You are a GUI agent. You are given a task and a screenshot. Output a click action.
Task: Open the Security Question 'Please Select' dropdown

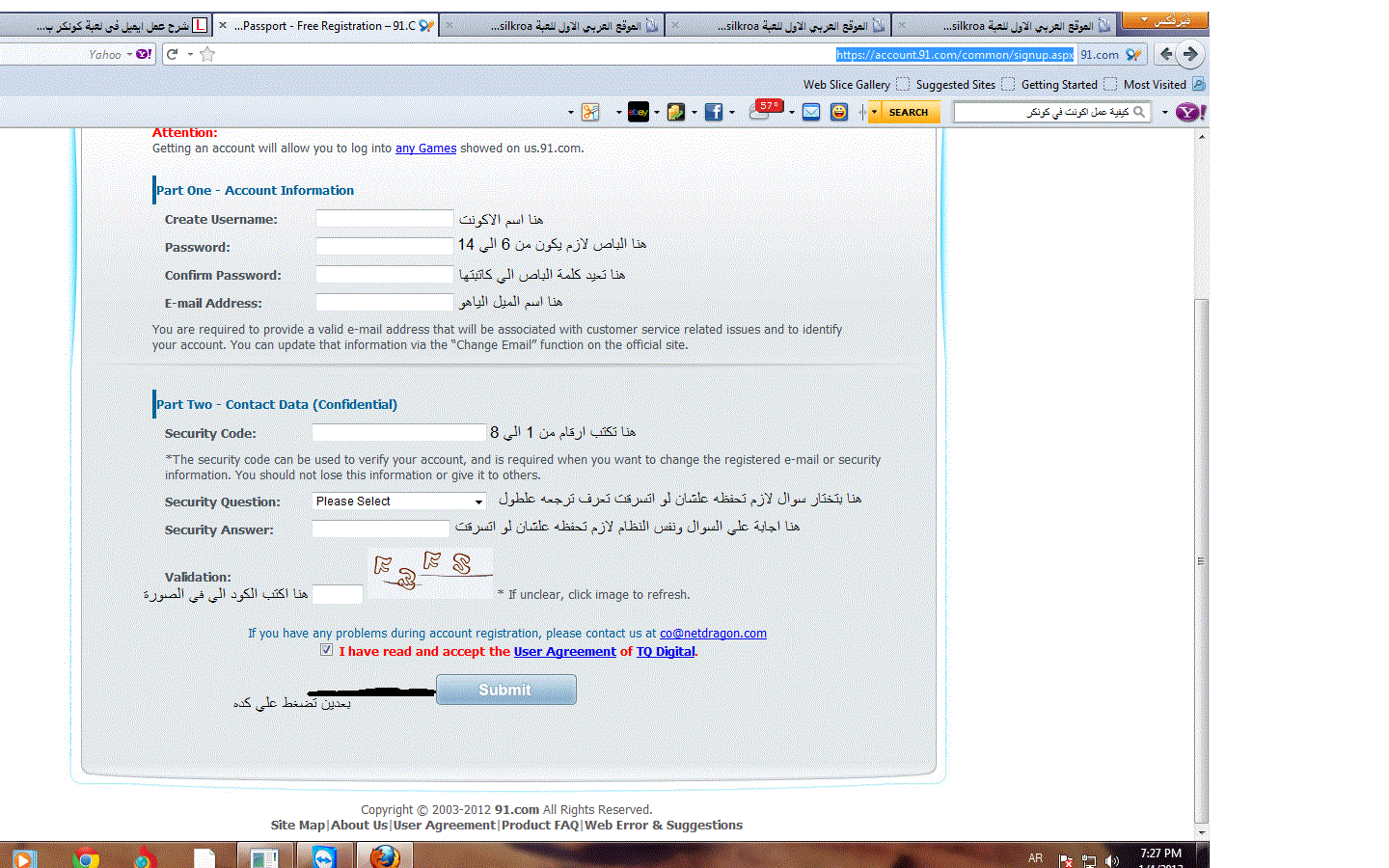click(x=399, y=502)
